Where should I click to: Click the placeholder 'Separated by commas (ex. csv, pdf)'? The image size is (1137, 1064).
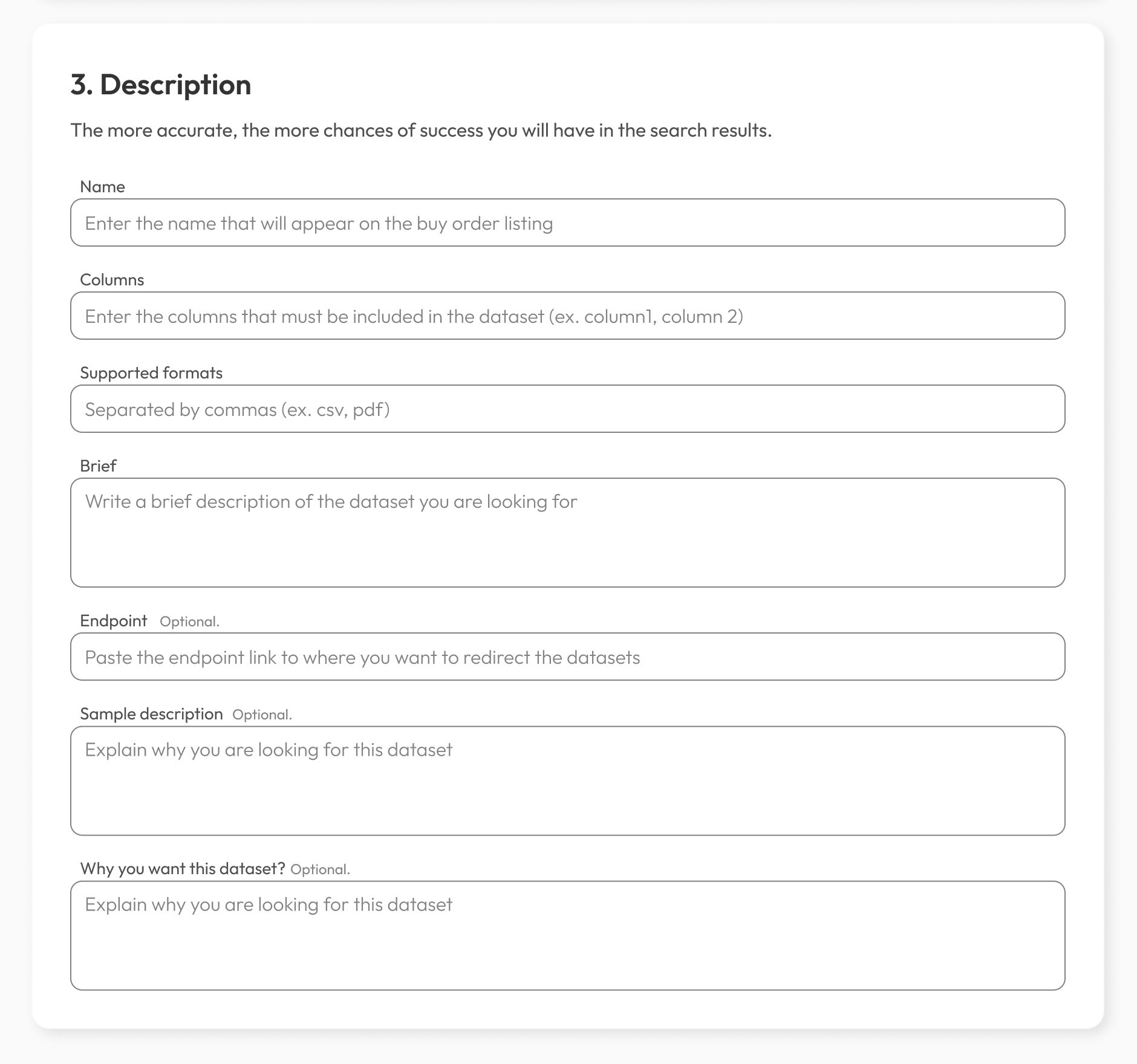238,409
